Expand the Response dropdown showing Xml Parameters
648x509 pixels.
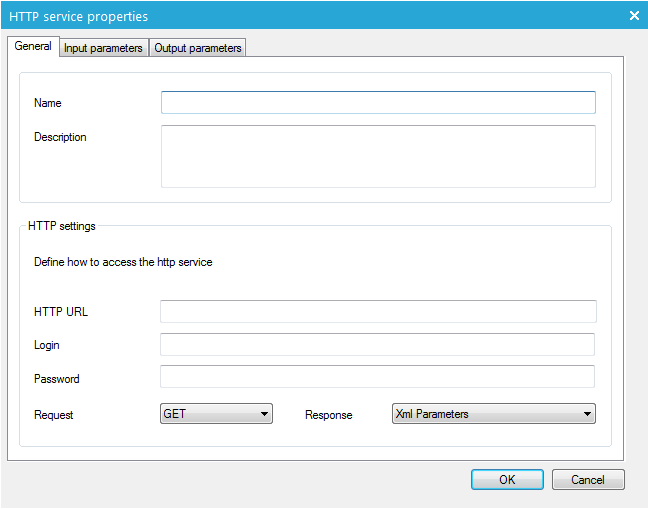tap(494, 414)
